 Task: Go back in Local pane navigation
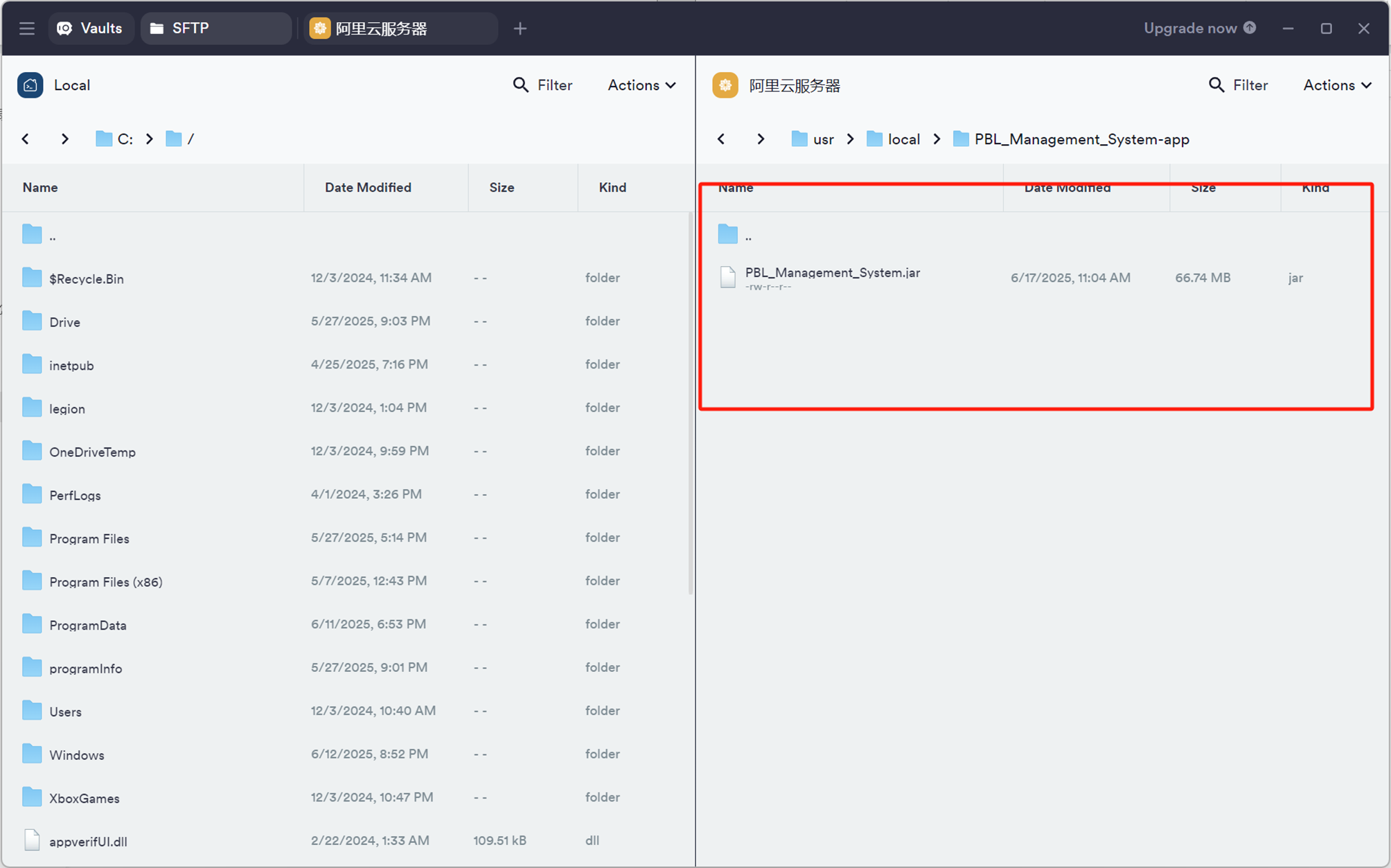(26, 139)
